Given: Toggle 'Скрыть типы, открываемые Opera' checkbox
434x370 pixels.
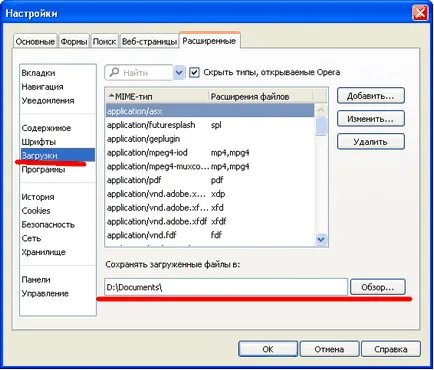Looking at the screenshot, I should point(194,72).
